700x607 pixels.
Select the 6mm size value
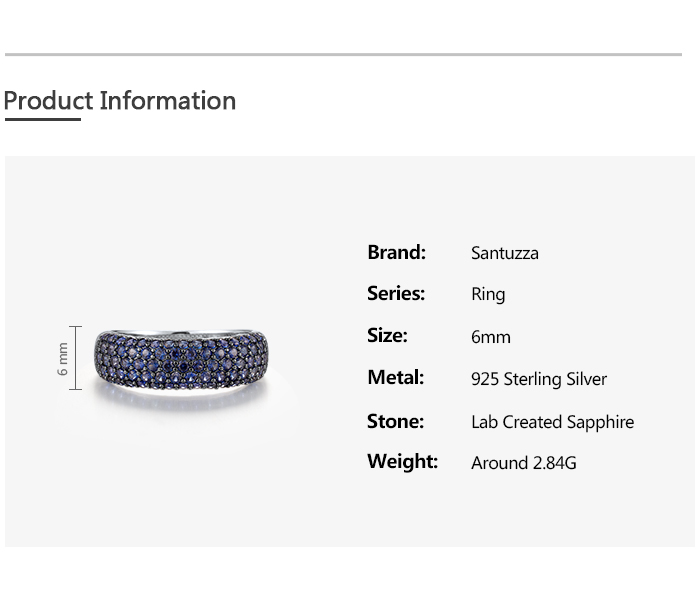tap(491, 337)
